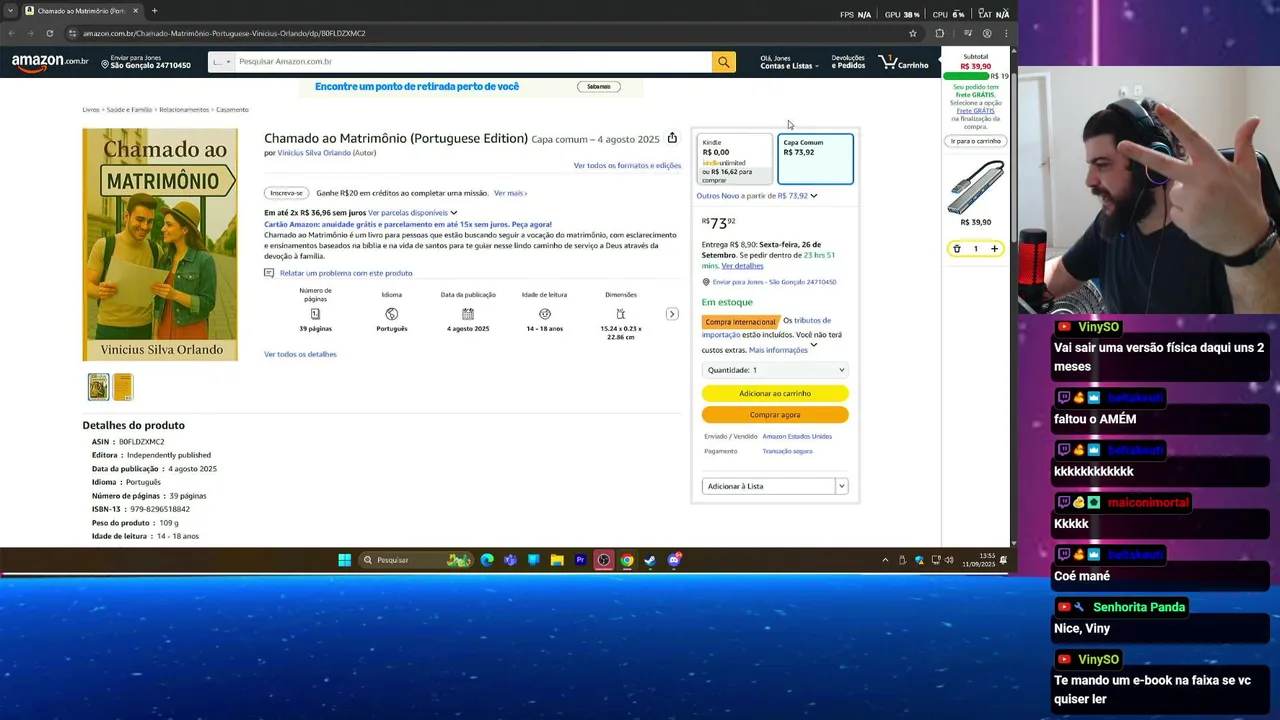1280x720 pixels.
Task: Open the search category dropdown
Action: [x=221, y=62]
